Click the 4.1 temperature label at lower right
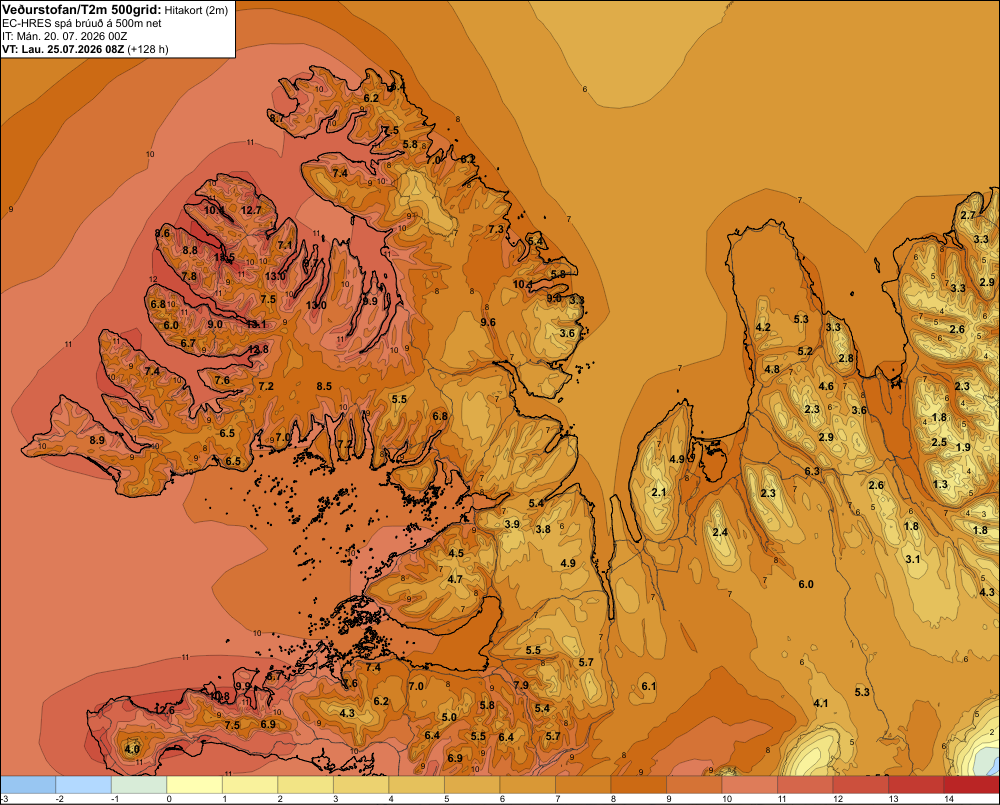The image size is (1000, 805). (x=821, y=703)
